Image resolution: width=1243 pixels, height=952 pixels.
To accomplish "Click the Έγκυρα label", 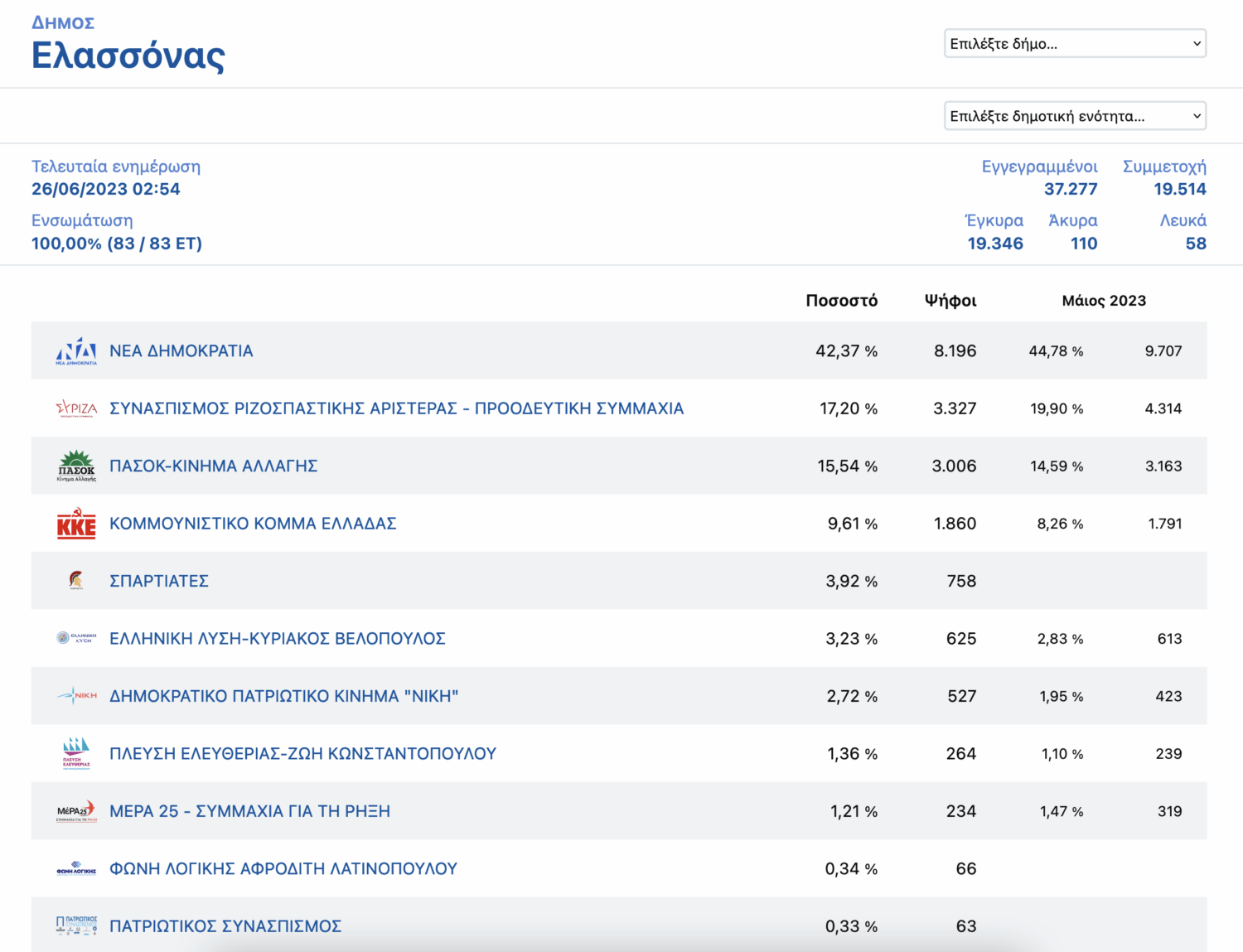I will point(994,220).
